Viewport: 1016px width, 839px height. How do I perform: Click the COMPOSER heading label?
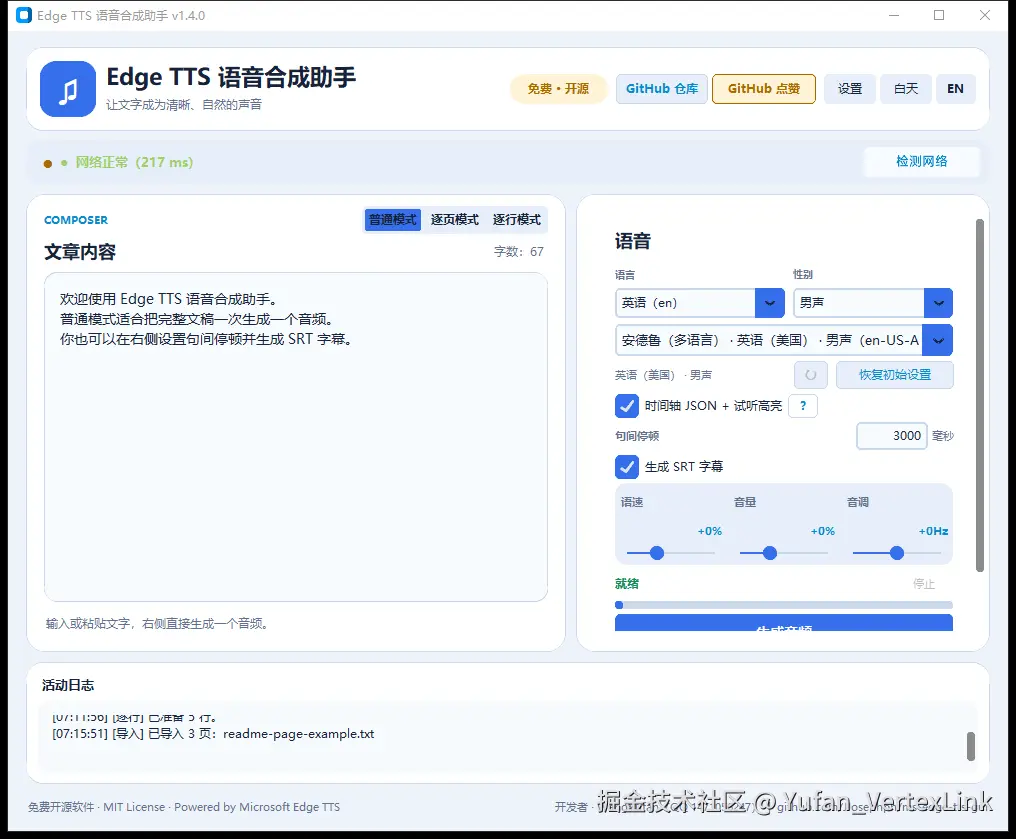(76, 220)
